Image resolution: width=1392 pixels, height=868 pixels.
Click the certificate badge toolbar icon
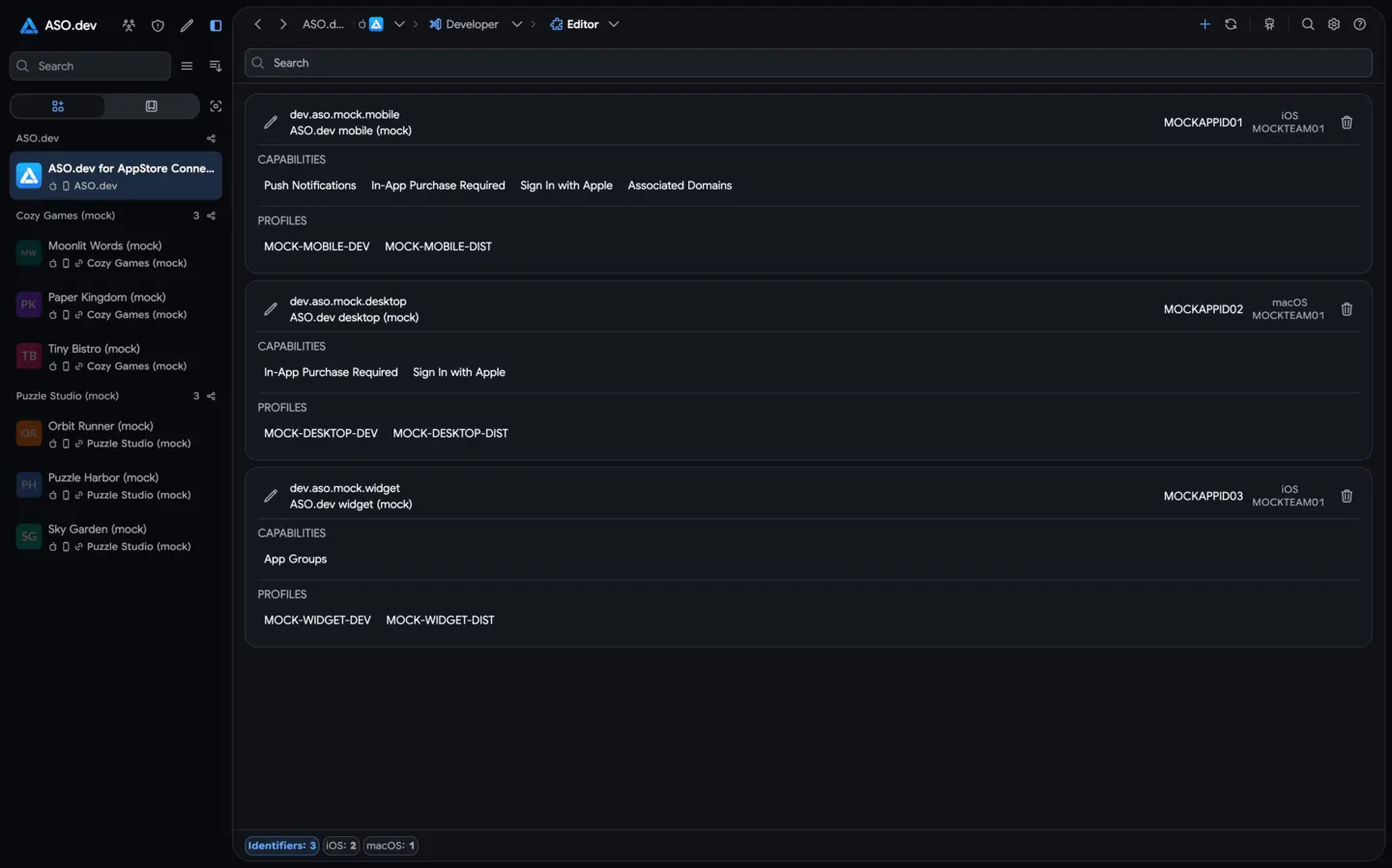click(1269, 24)
